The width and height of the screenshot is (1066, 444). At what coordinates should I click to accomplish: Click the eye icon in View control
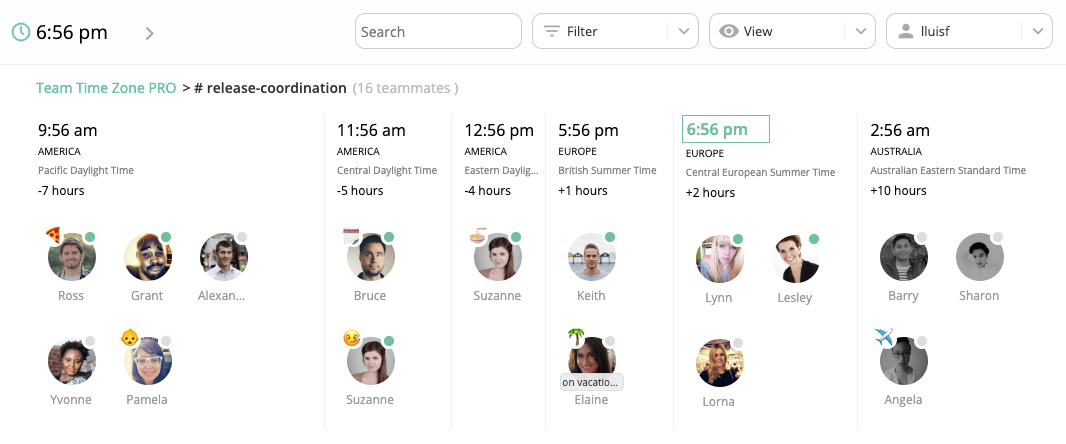tap(729, 31)
